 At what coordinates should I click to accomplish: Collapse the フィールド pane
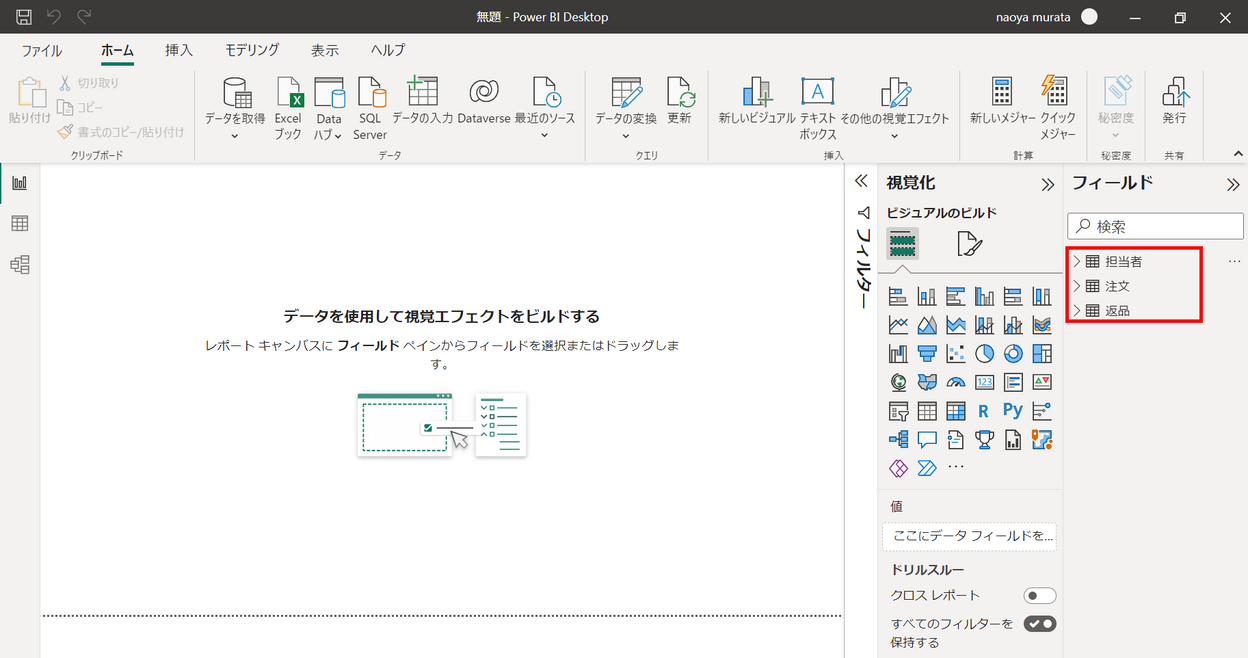1233,184
